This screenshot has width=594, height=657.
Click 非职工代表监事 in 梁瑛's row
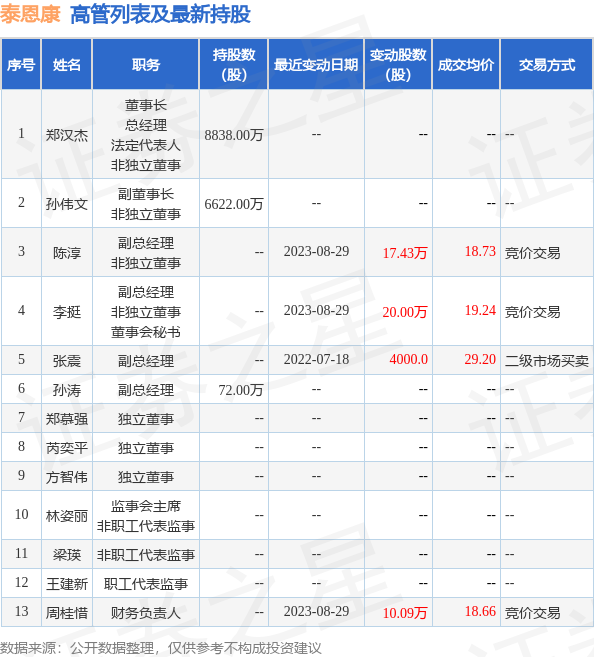(145, 555)
